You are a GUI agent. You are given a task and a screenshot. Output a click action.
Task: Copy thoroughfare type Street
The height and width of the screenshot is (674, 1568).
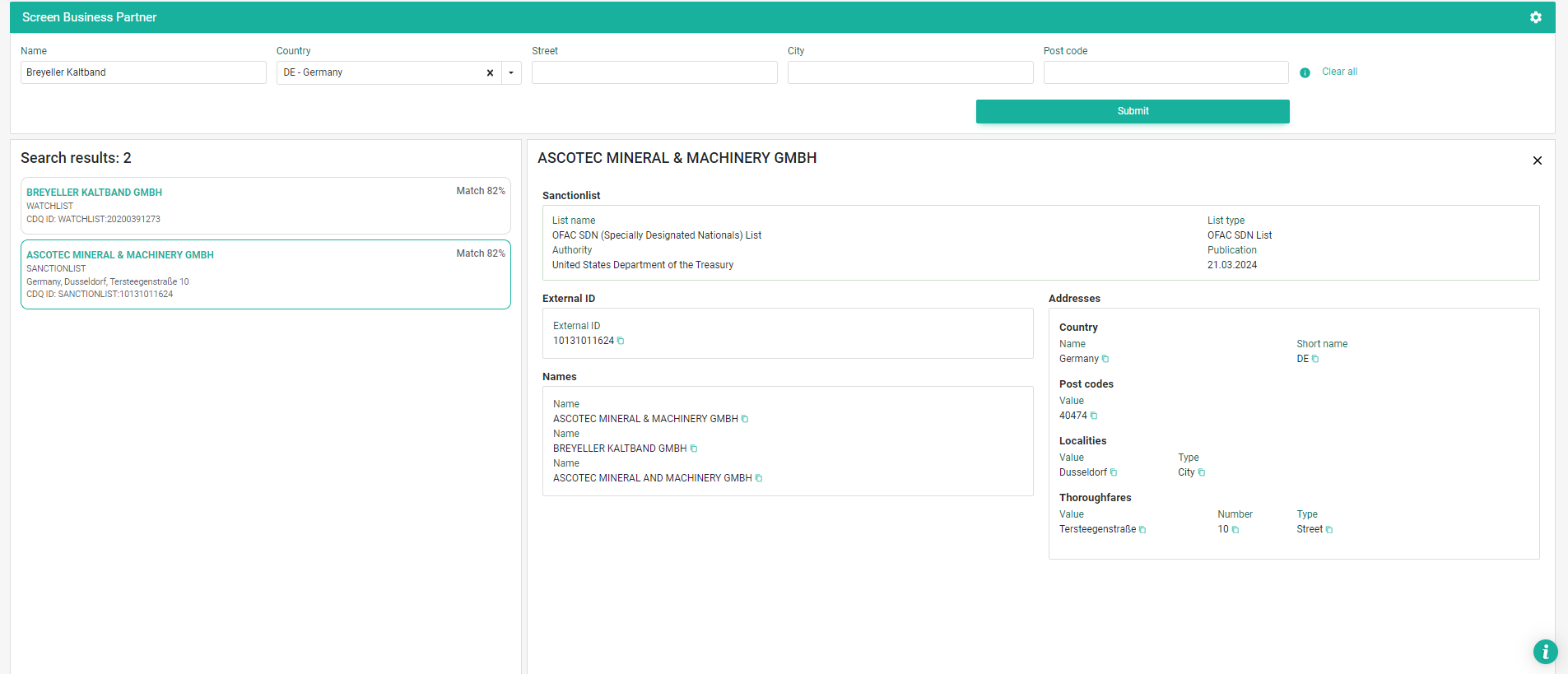(1329, 530)
